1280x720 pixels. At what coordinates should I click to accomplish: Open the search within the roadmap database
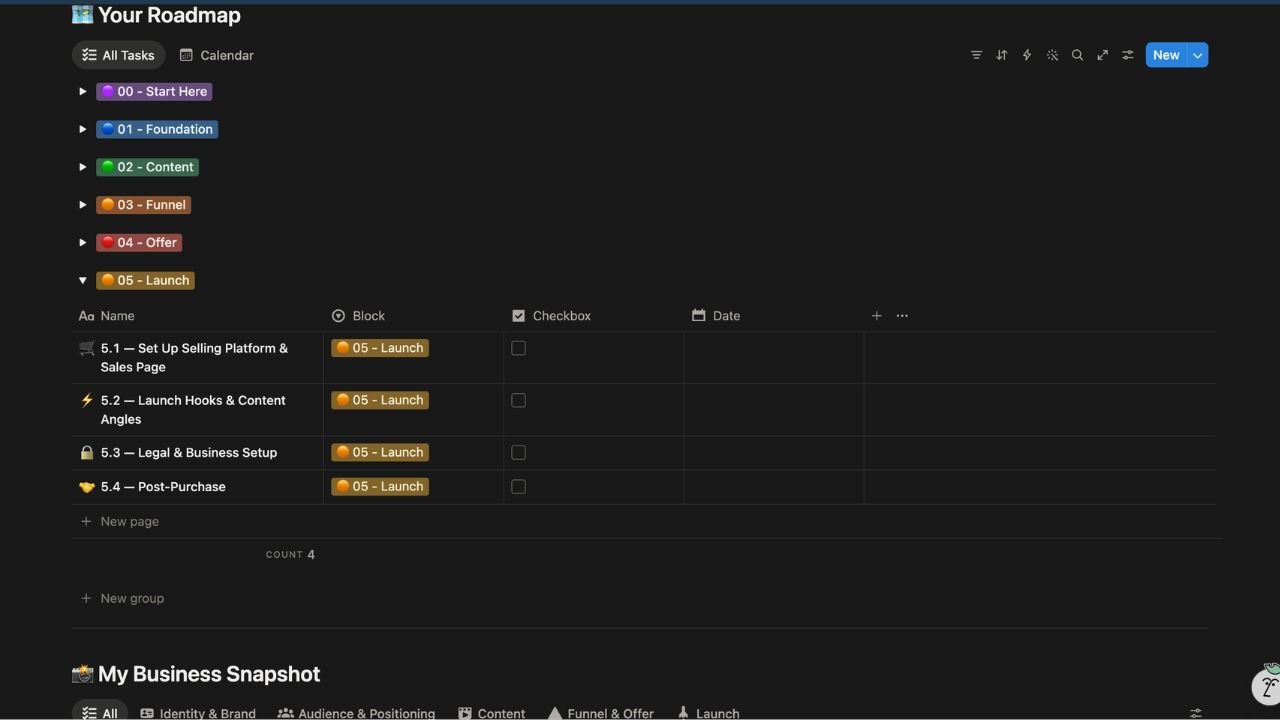click(x=1077, y=55)
